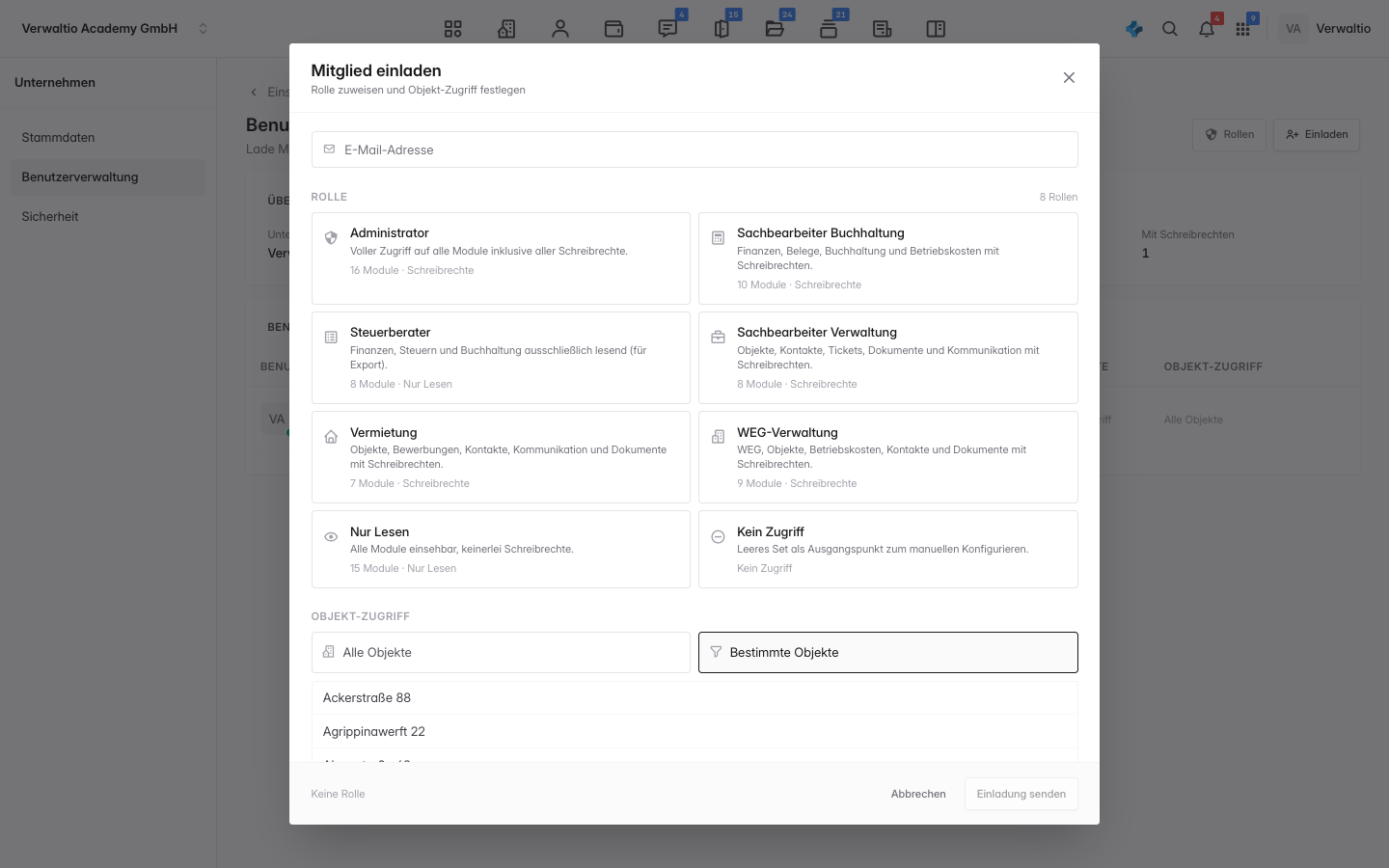Click the Rollen button behind the dialog
Image resolution: width=1389 pixels, height=868 pixels.
(1230, 135)
